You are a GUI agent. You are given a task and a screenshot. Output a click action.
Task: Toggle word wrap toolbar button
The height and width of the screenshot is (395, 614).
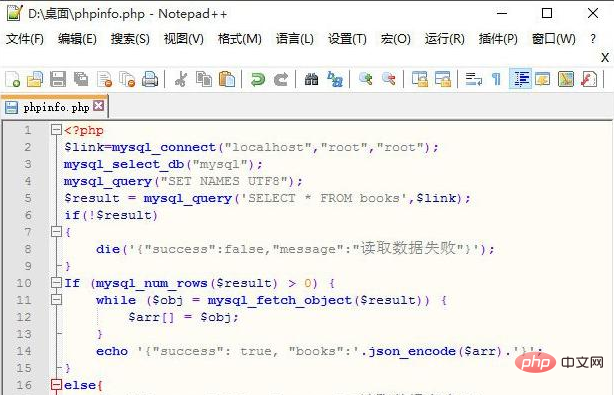pyautogui.click(x=473, y=79)
